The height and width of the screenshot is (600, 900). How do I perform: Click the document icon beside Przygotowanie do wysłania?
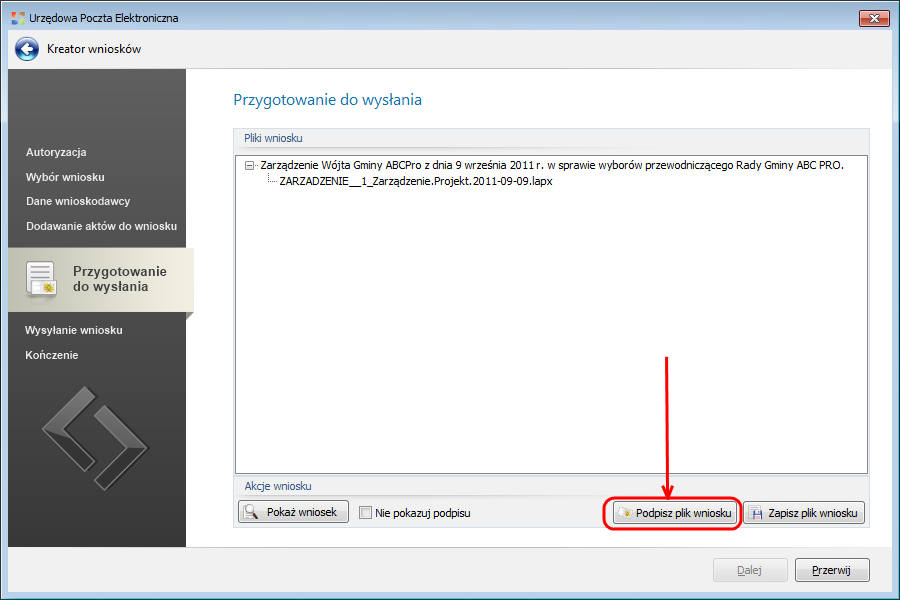[x=41, y=280]
